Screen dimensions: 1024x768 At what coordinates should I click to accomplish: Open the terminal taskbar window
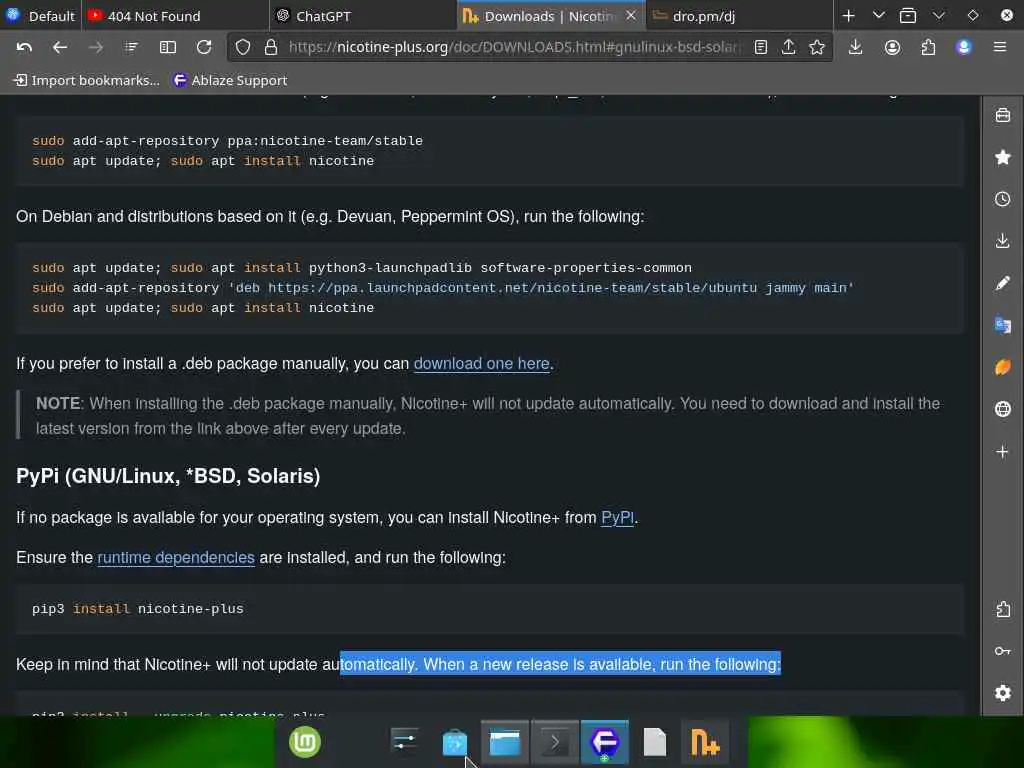point(554,743)
